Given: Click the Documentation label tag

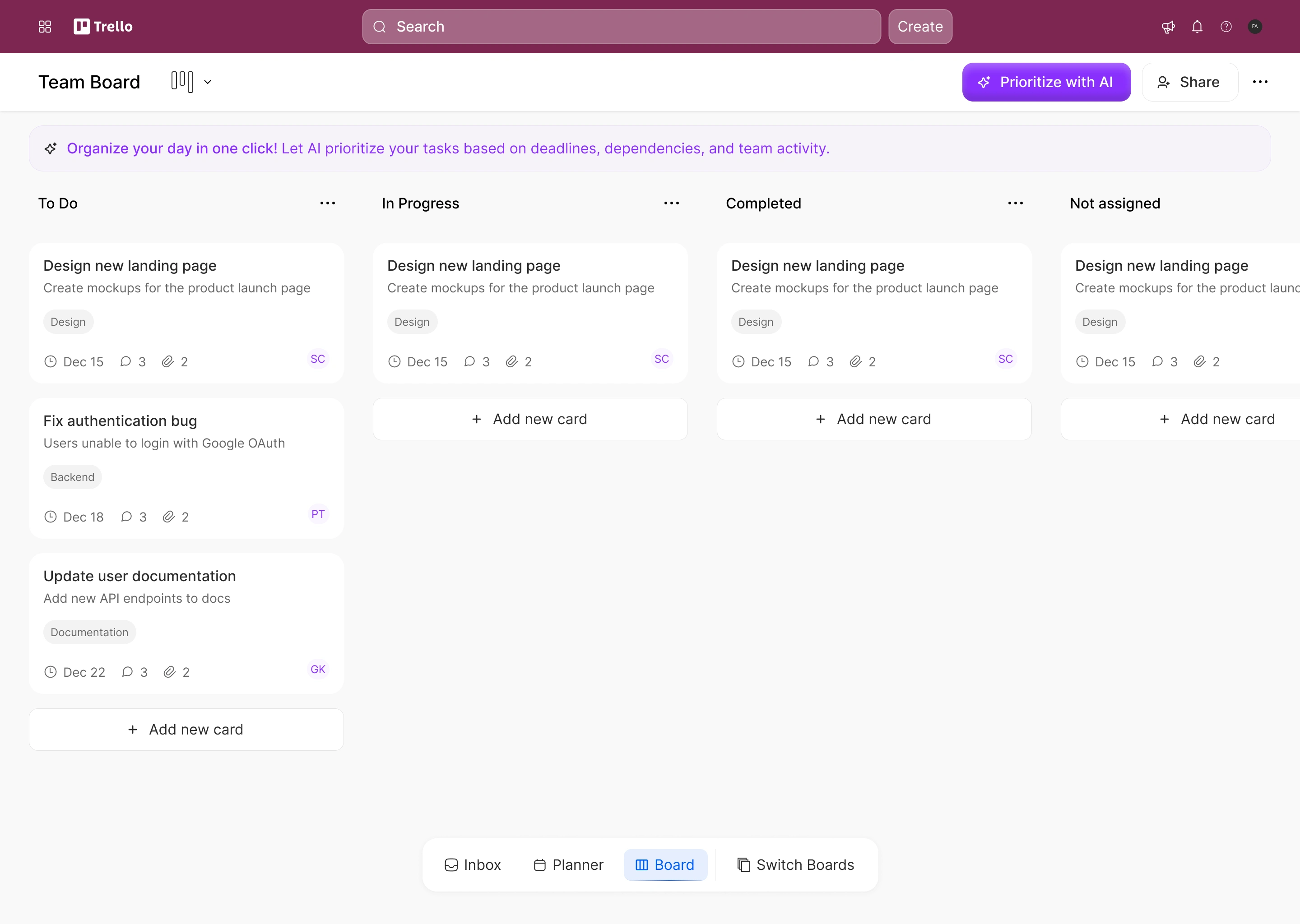Looking at the screenshot, I should click(x=89, y=632).
